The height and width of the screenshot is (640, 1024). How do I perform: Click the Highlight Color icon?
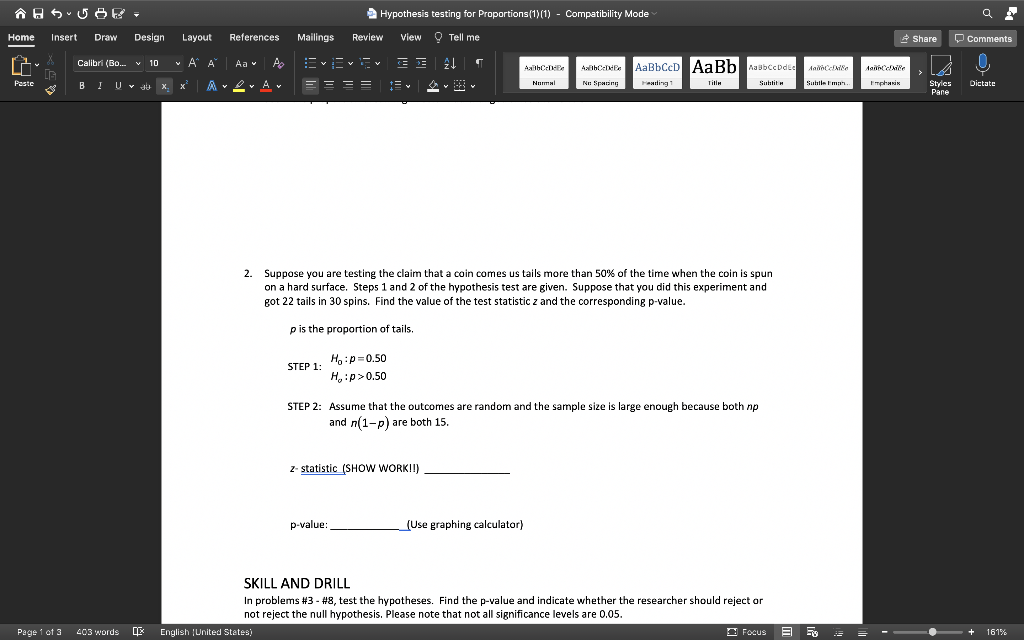pyautogui.click(x=239, y=85)
